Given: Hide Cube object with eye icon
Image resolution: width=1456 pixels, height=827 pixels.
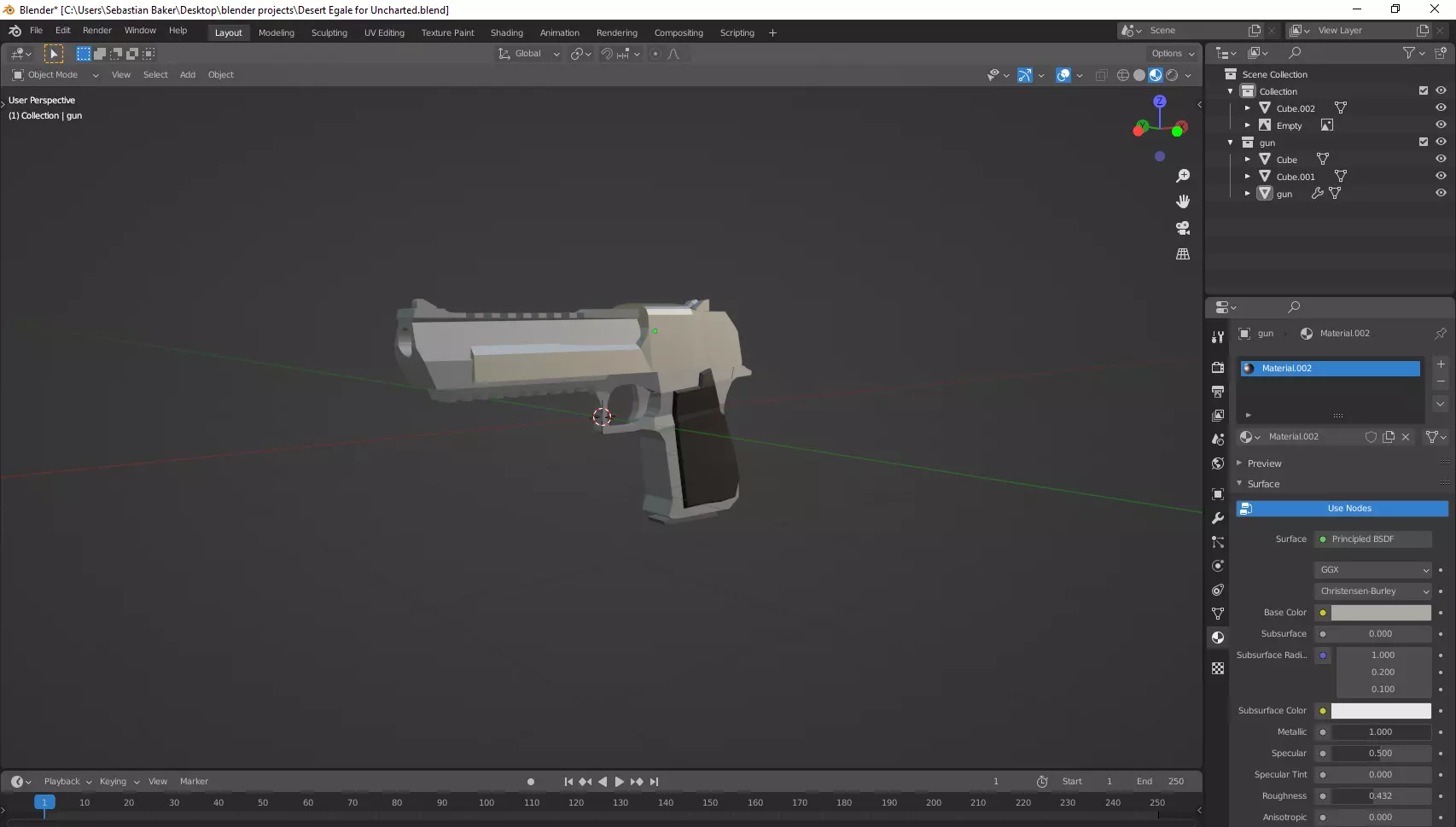Looking at the screenshot, I should (1441, 159).
